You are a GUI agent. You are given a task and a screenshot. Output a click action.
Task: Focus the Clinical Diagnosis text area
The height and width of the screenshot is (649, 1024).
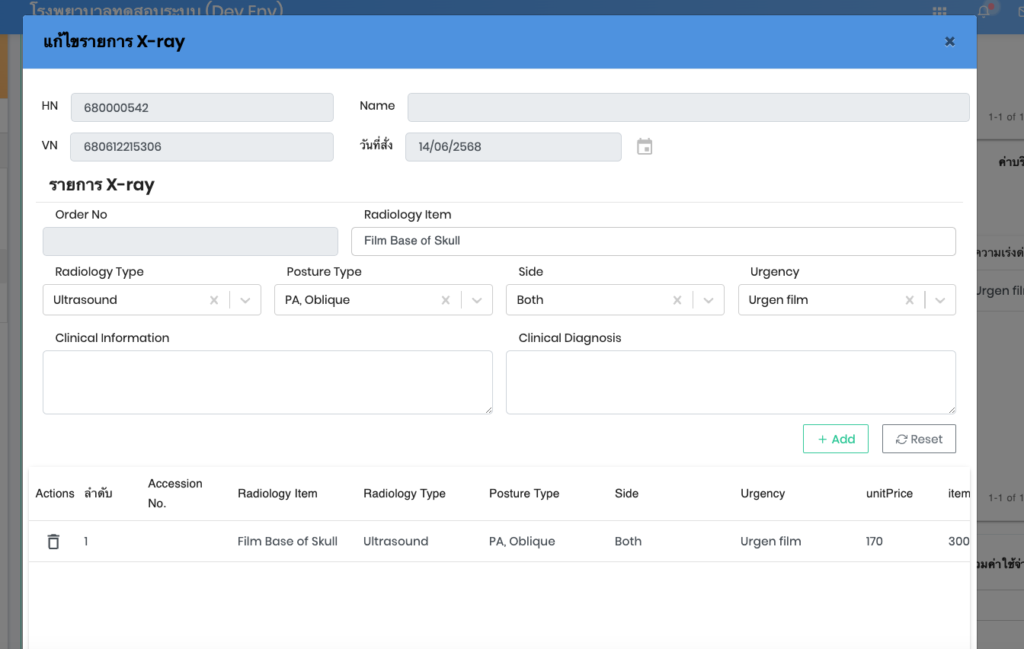pyautogui.click(x=730, y=382)
